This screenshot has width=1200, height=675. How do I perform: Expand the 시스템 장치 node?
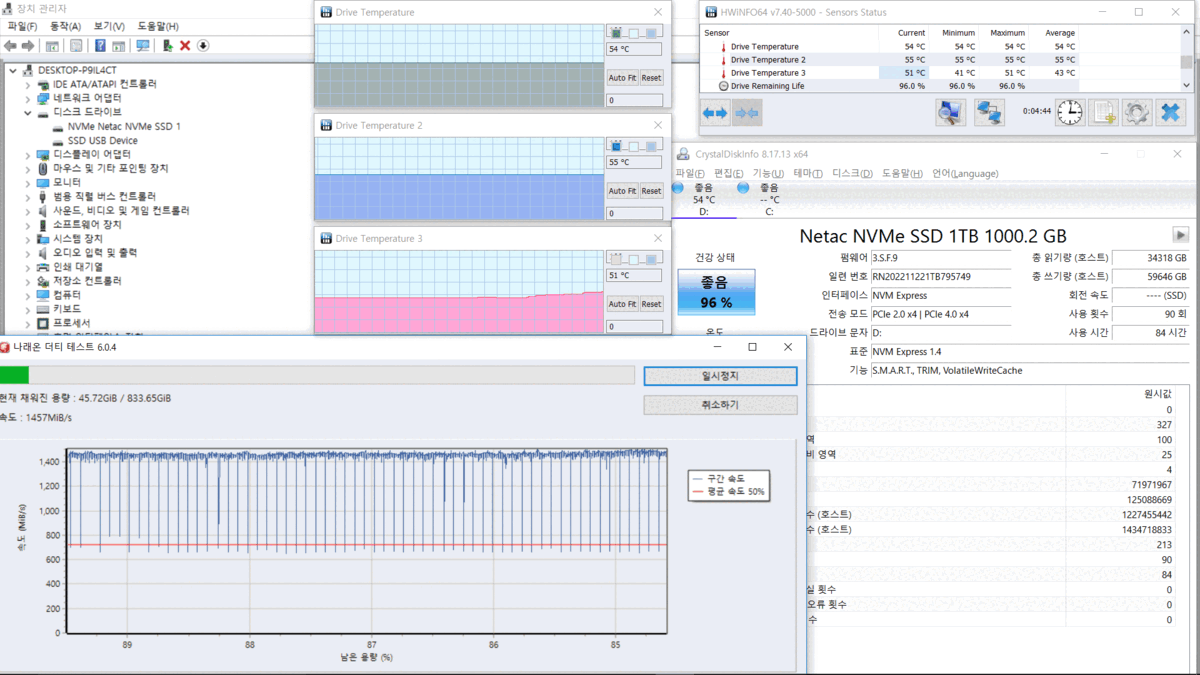pos(28,239)
